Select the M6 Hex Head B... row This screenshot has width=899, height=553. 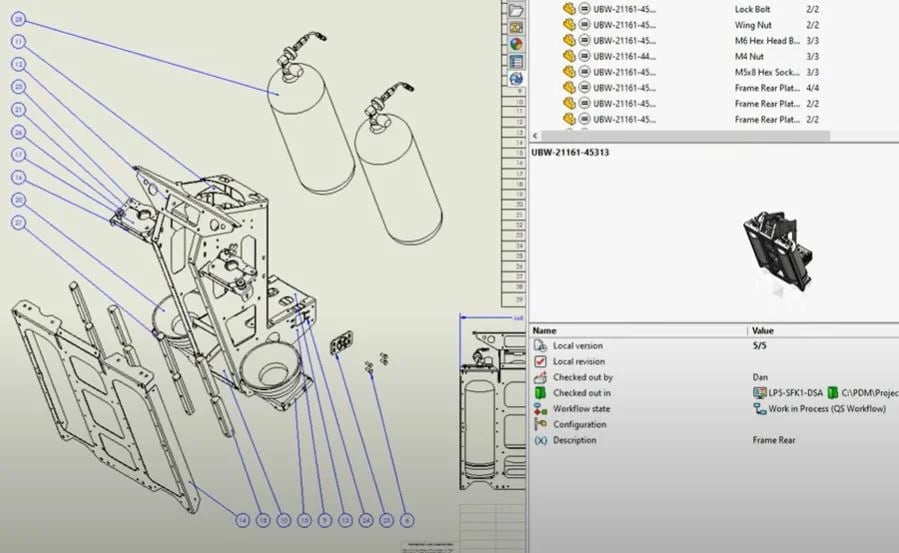[691, 41]
